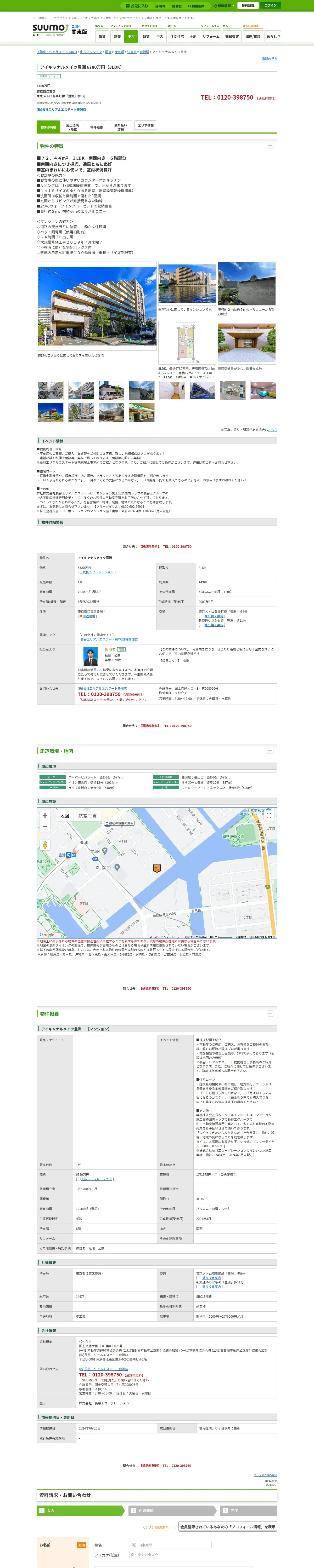Open the balcony view photo
The height and width of the screenshot is (1568, 314).
pyautogui.click(x=247, y=283)
